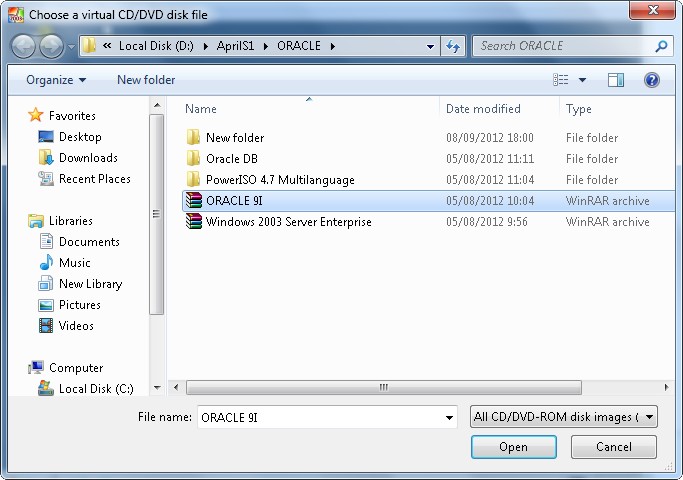Click the folder icon in address bar

coord(89,46)
